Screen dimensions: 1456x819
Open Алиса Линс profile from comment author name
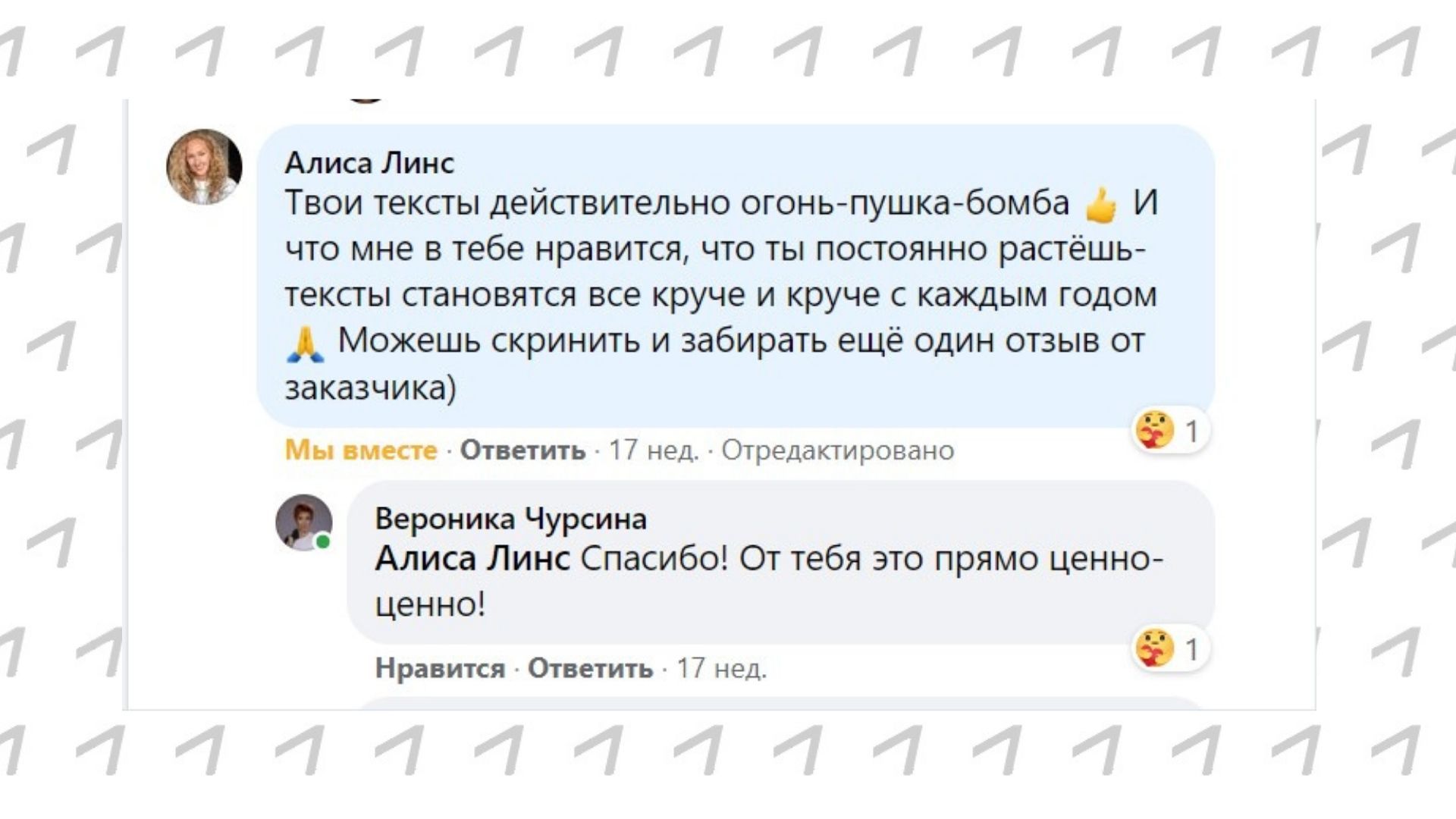pos(369,162)
